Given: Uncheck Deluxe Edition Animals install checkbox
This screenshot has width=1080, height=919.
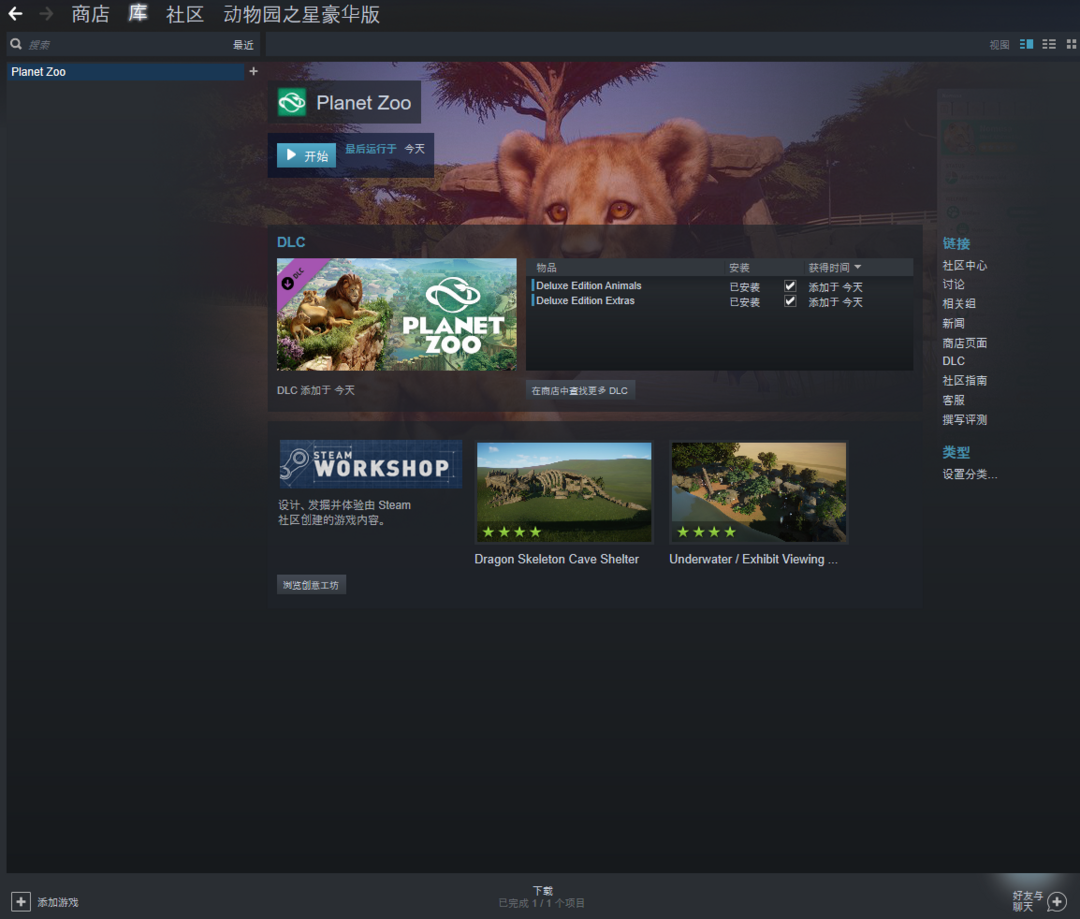Looking at the screenshot, I should (790, 286).
